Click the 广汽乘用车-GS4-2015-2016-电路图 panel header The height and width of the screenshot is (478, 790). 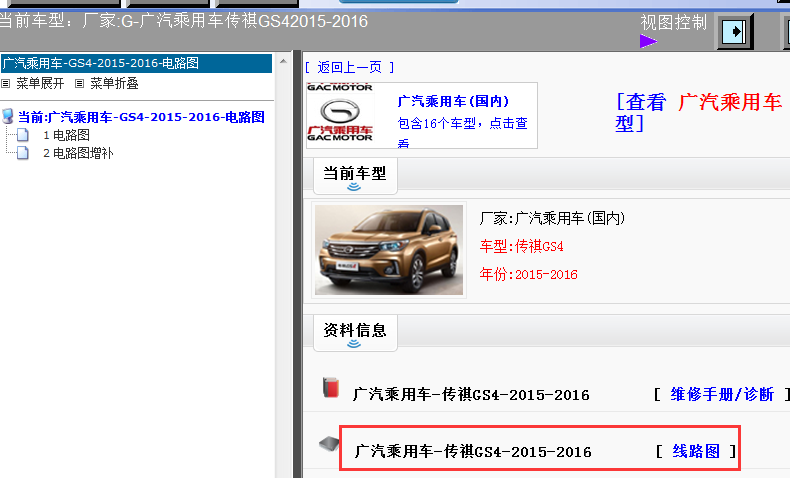click(x=136, y=63)
